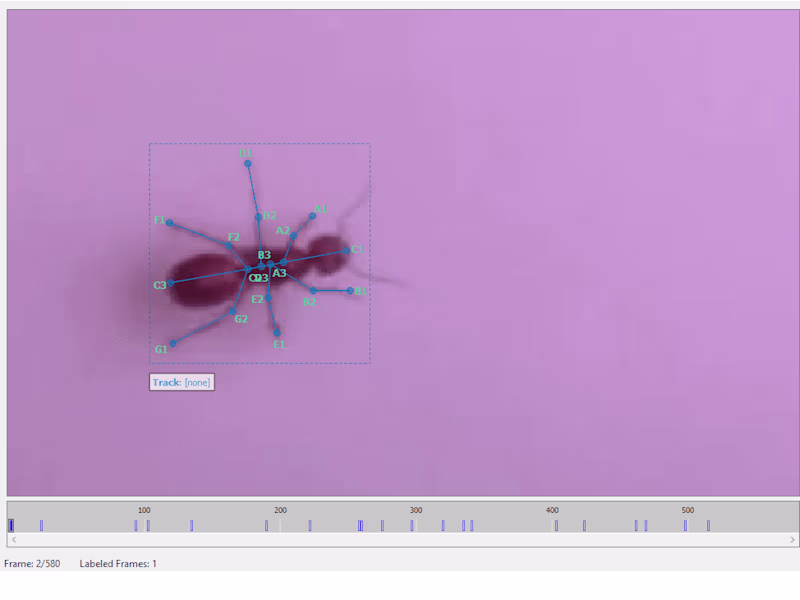This screenshot has height=600, width=800.
Task: Select the current frame marker at timeline start
Action: pyautogui.click(x=11, y=526)
